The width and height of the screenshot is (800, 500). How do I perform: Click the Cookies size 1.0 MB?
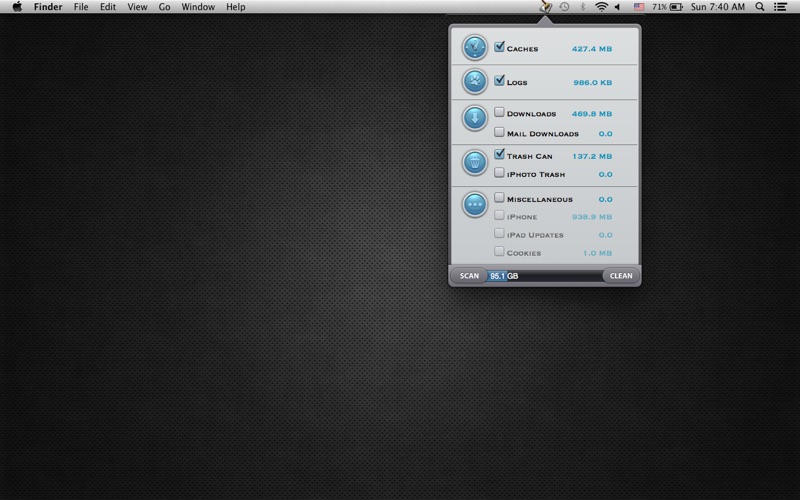click(597, 253)
